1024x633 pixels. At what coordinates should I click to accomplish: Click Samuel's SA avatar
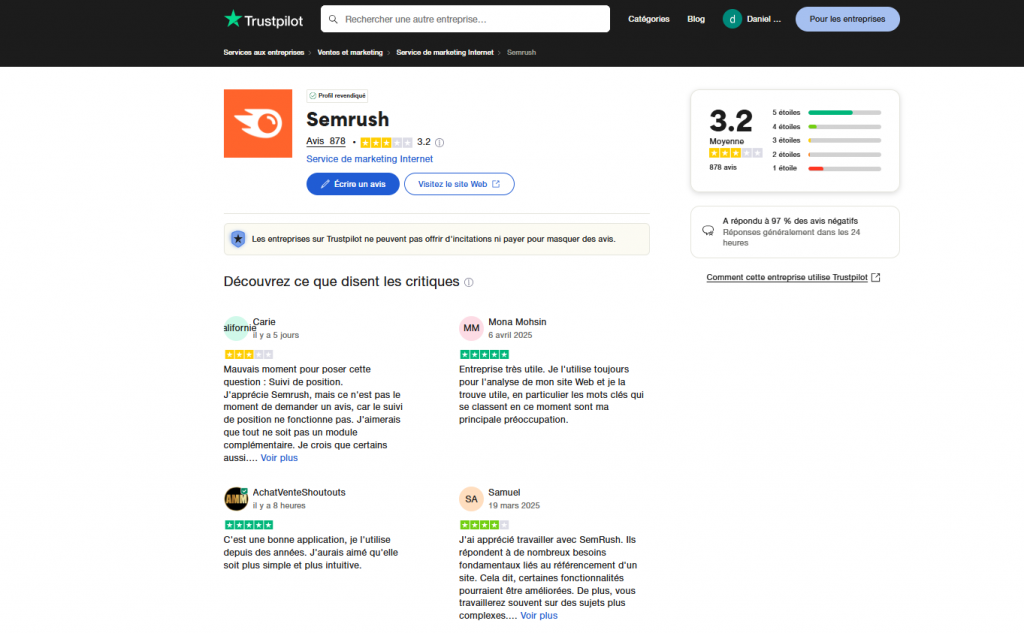[x=471, y=499]
